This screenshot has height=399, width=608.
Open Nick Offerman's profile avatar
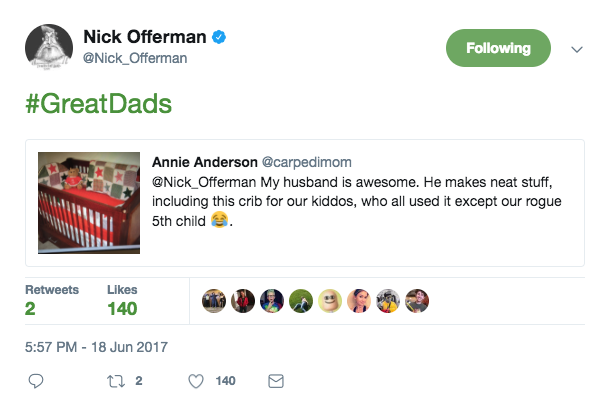click(x=49, y=48)
